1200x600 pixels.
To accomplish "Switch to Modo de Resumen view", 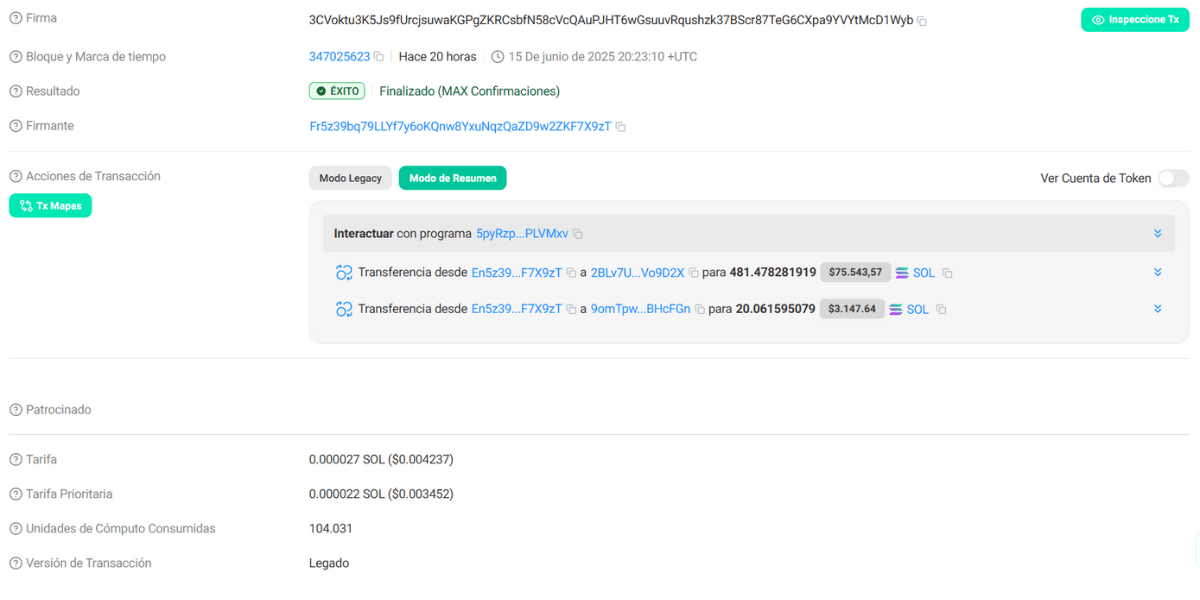I will [x=453, y=178].
